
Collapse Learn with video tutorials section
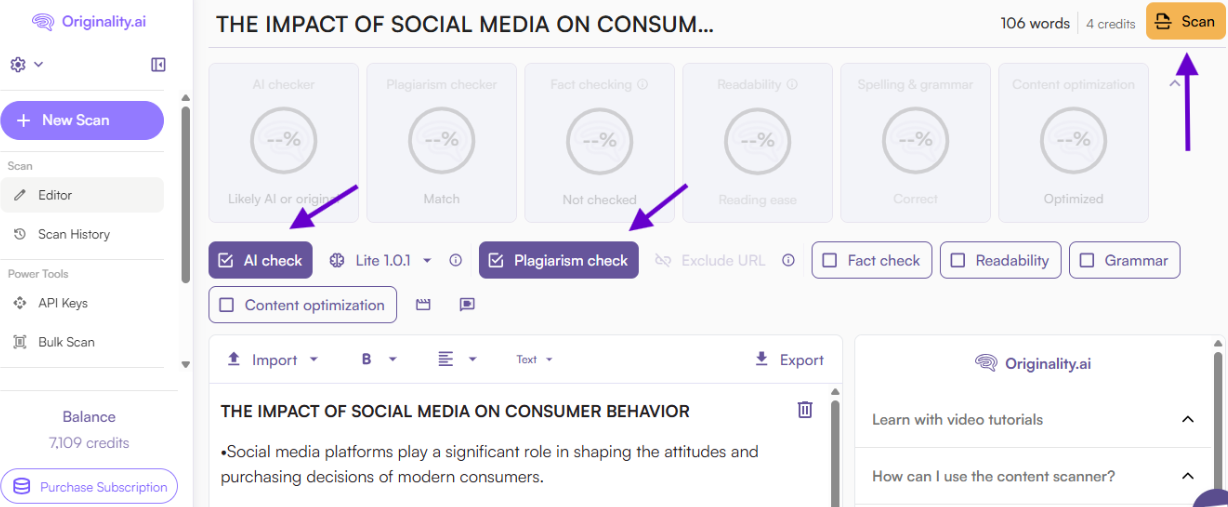coord(1188,419)
